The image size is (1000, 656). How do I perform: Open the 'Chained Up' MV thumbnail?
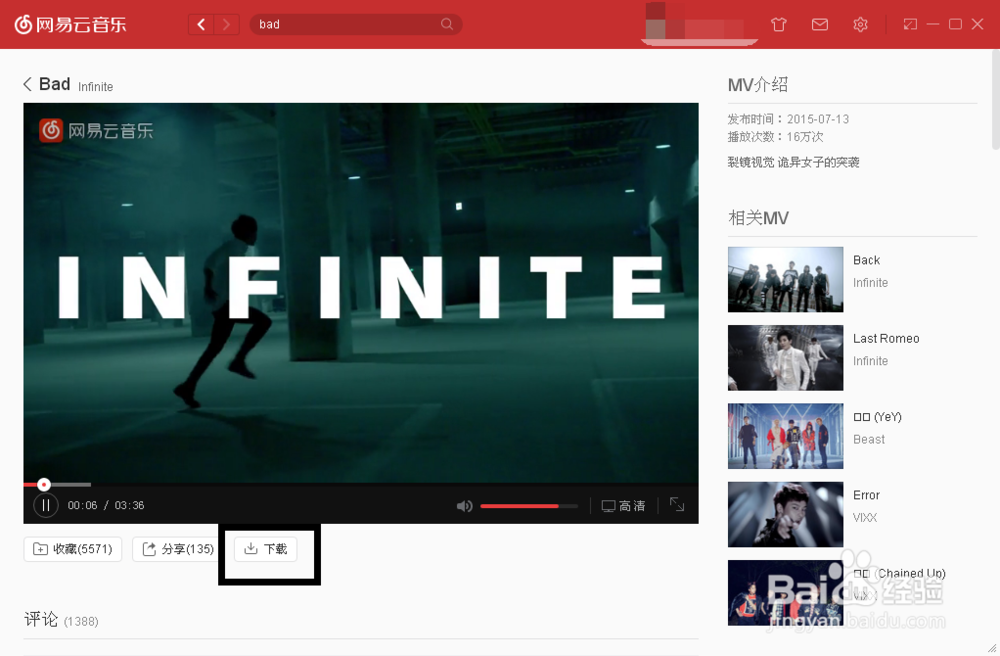[x=785, y=593]
